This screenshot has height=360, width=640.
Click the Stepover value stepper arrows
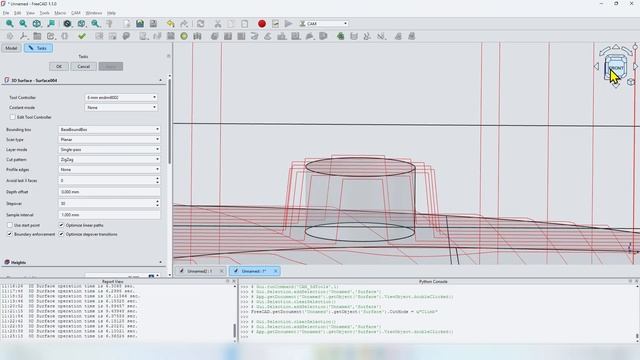(x=157, y=203)
